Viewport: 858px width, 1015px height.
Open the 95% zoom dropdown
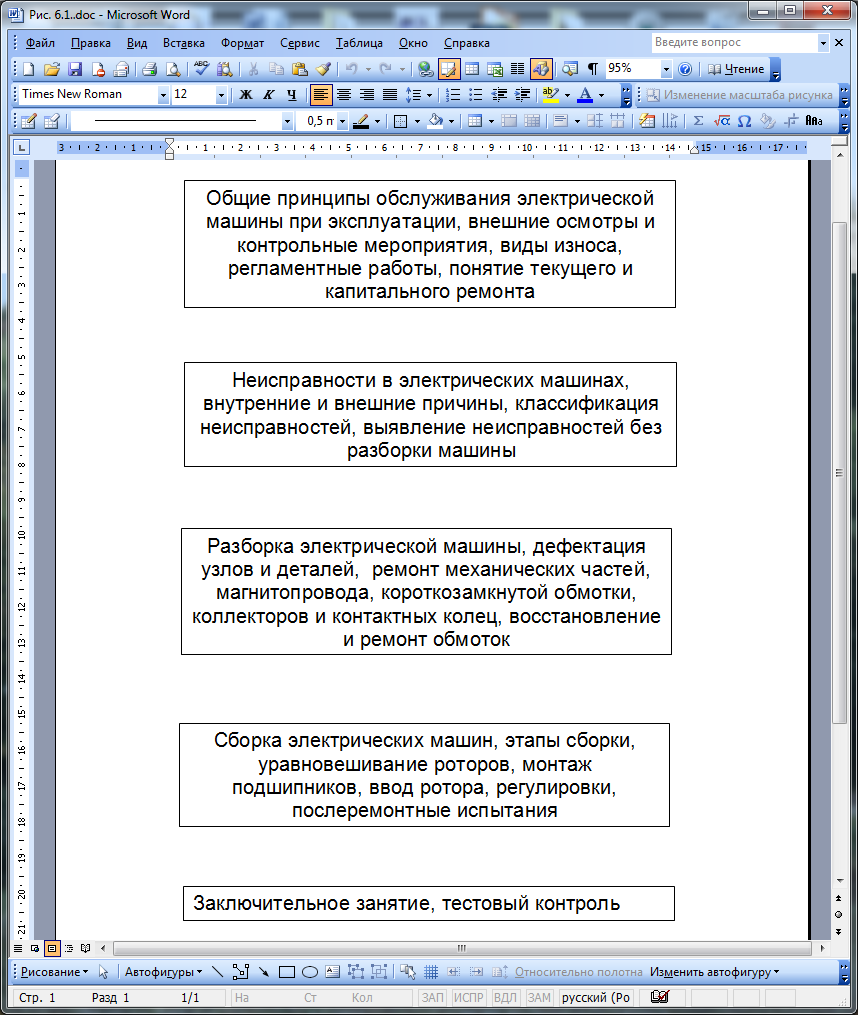click(x=666, y=69)
